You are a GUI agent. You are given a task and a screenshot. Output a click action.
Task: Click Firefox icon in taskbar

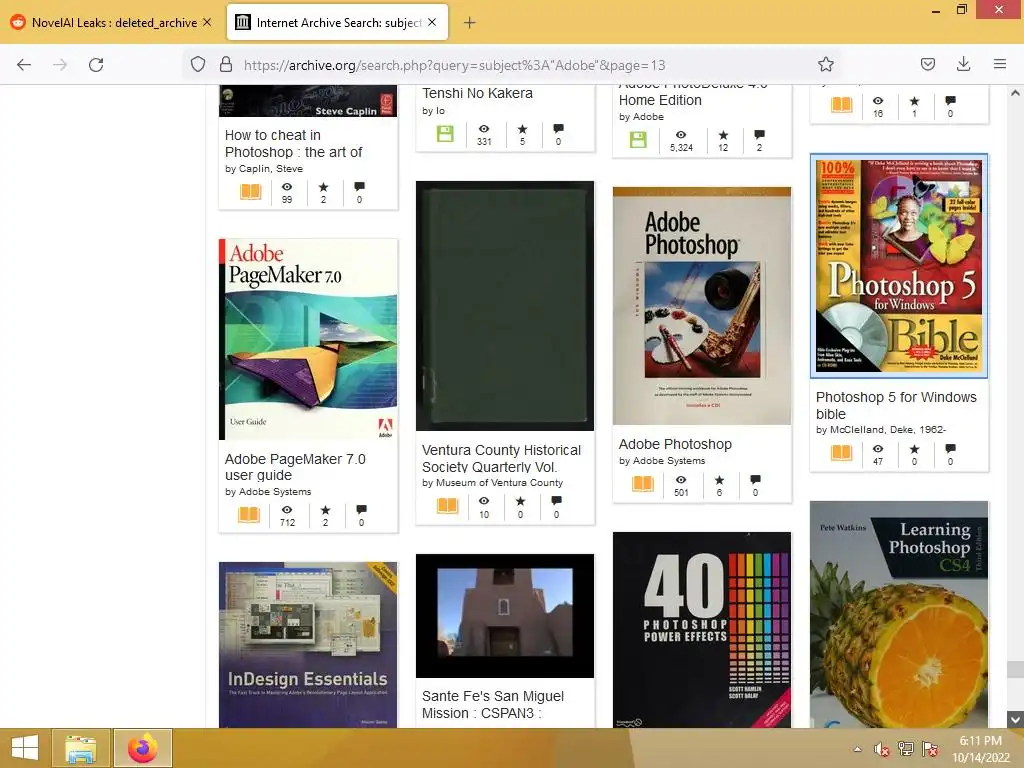pyautogui.click(x=143, y=748)
